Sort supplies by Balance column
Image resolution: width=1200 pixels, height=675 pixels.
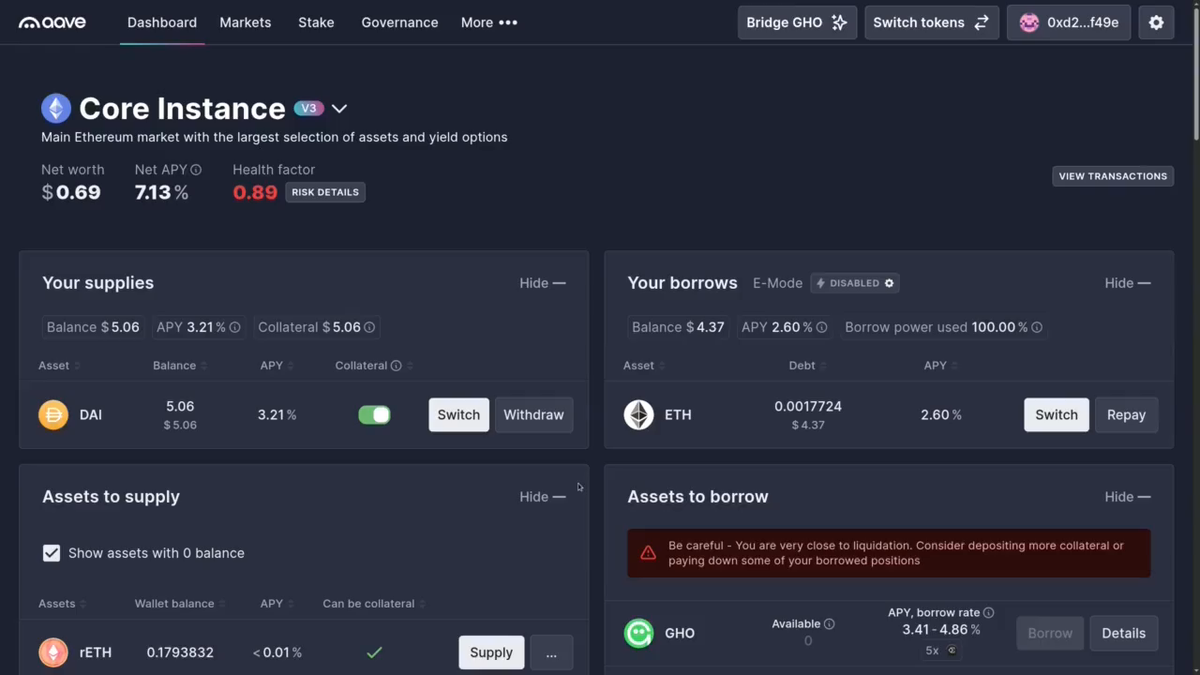click(180, 366)
